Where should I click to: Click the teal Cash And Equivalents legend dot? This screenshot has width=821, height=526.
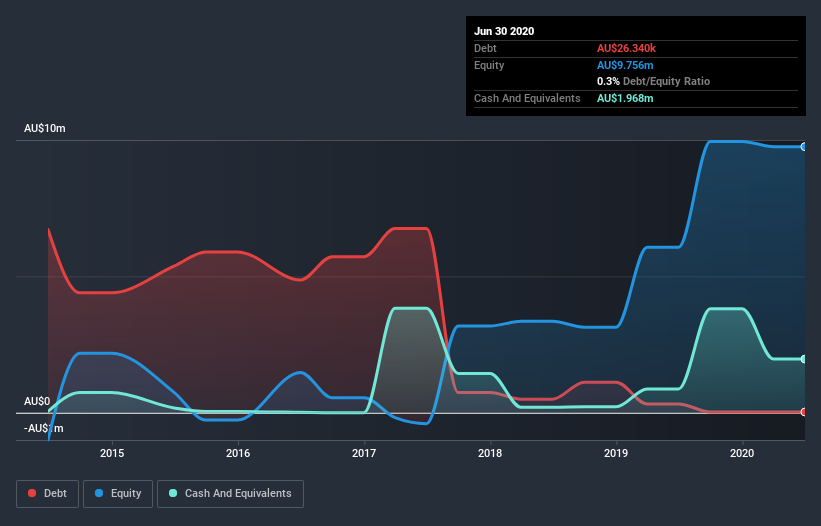(173, 493)
